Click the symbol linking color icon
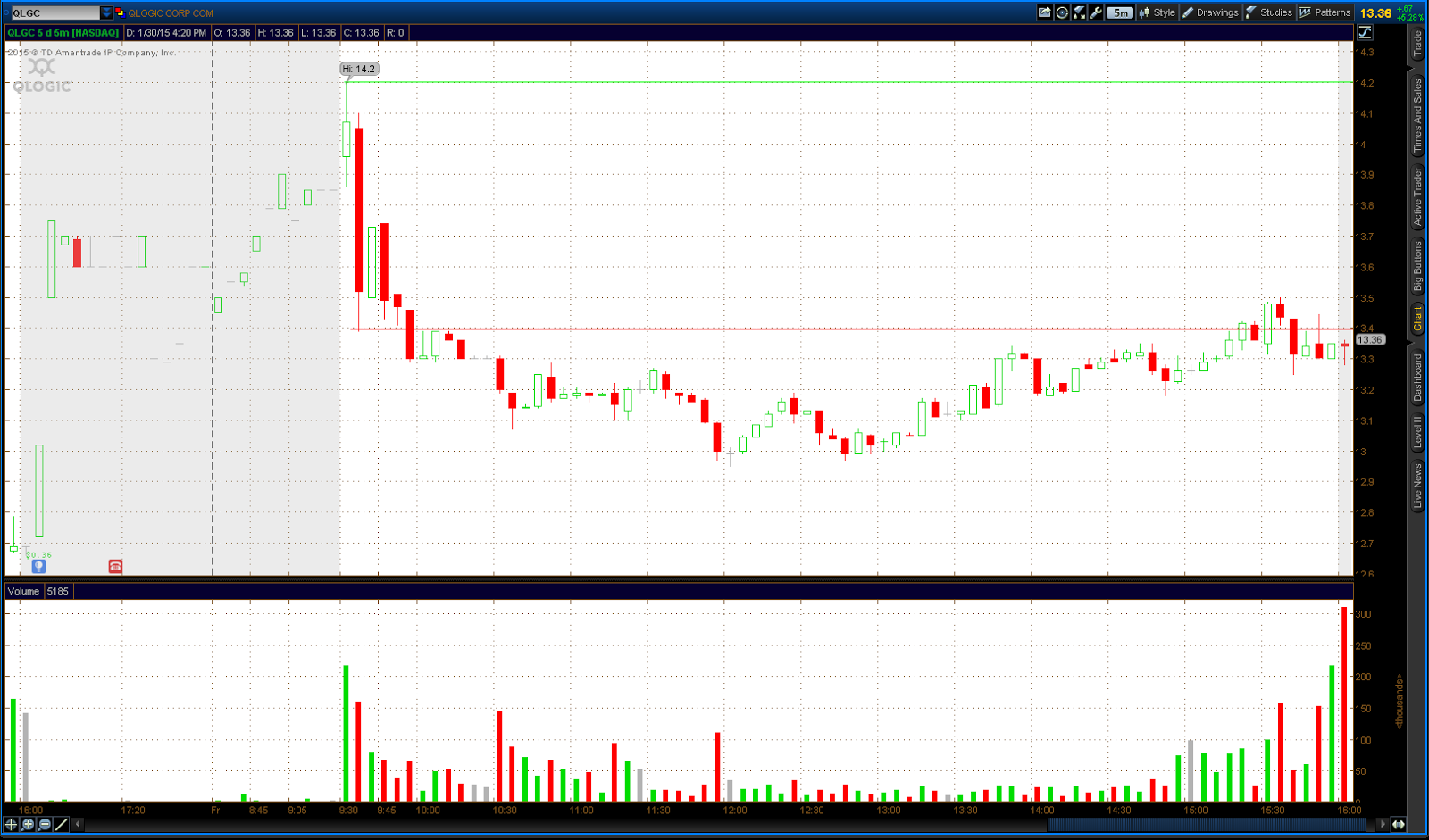The image size is (1429, 840). (x=120, y=12)
